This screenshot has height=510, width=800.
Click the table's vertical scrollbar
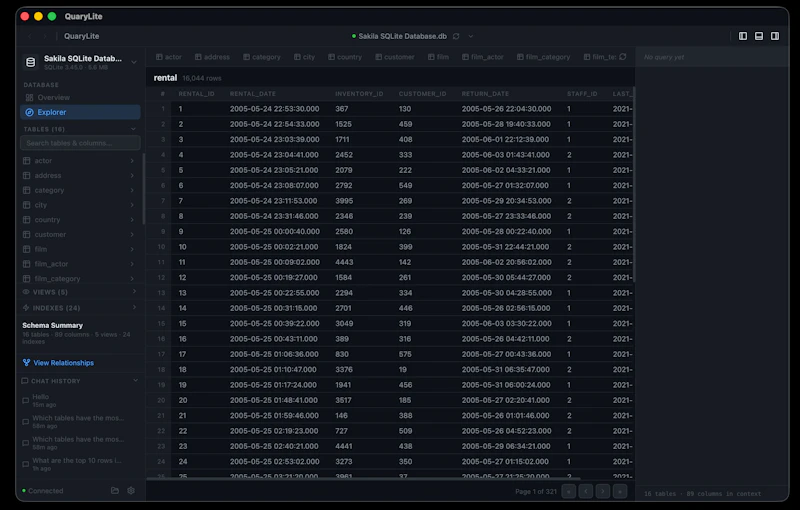[x=634, y=185]
